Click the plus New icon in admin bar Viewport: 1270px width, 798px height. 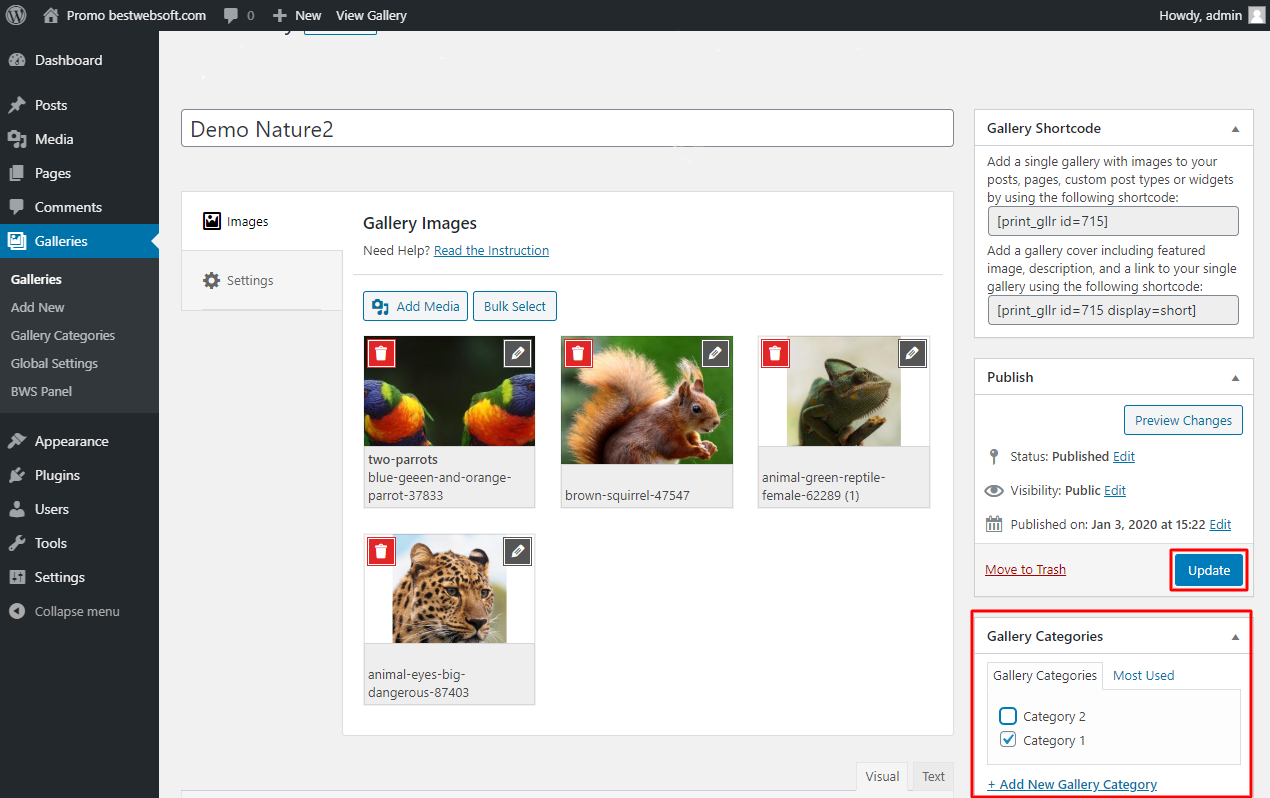click(x=280, y=16)
